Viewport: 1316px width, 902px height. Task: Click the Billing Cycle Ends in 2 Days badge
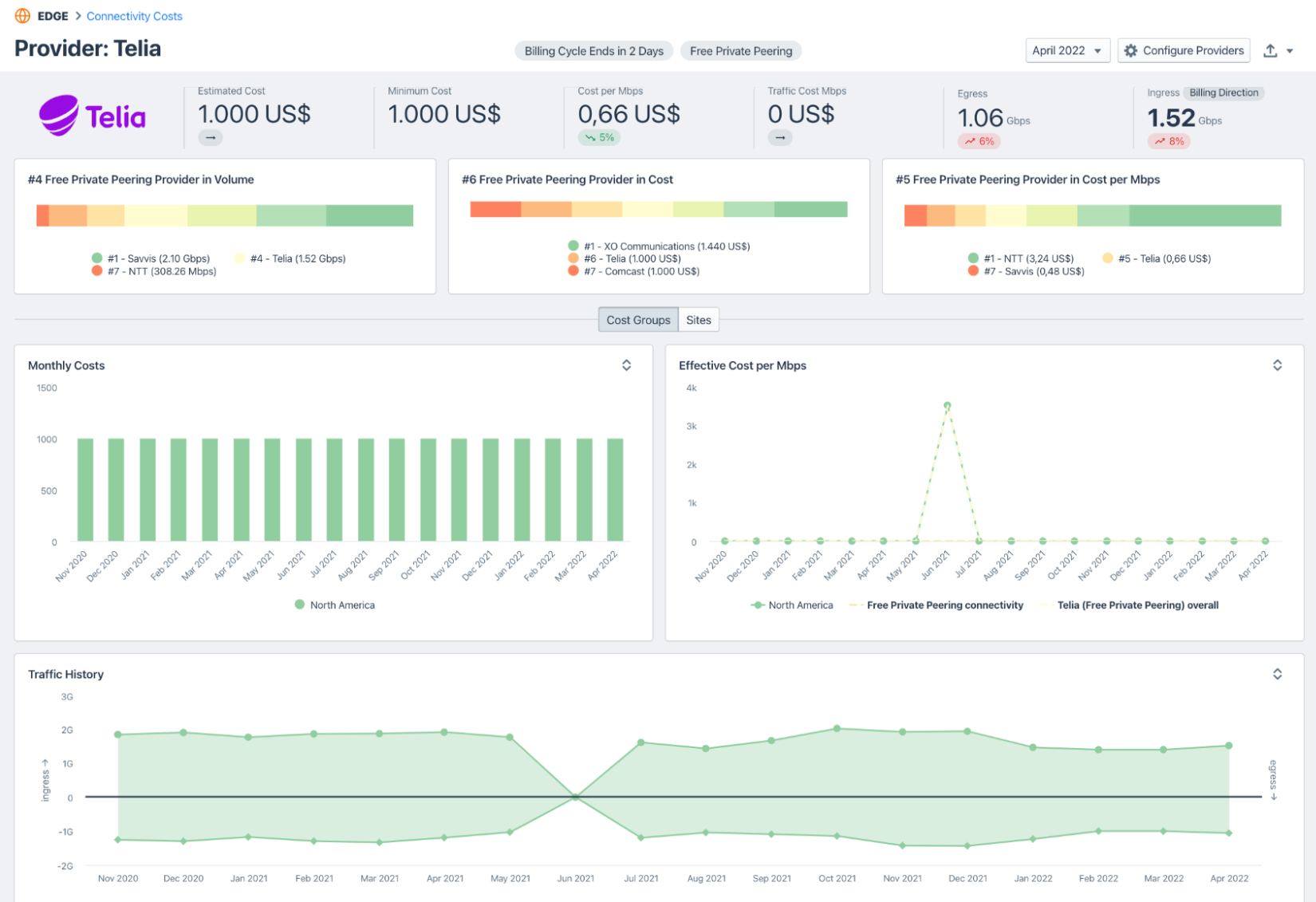pyautogui.click(x=594, y=51)
